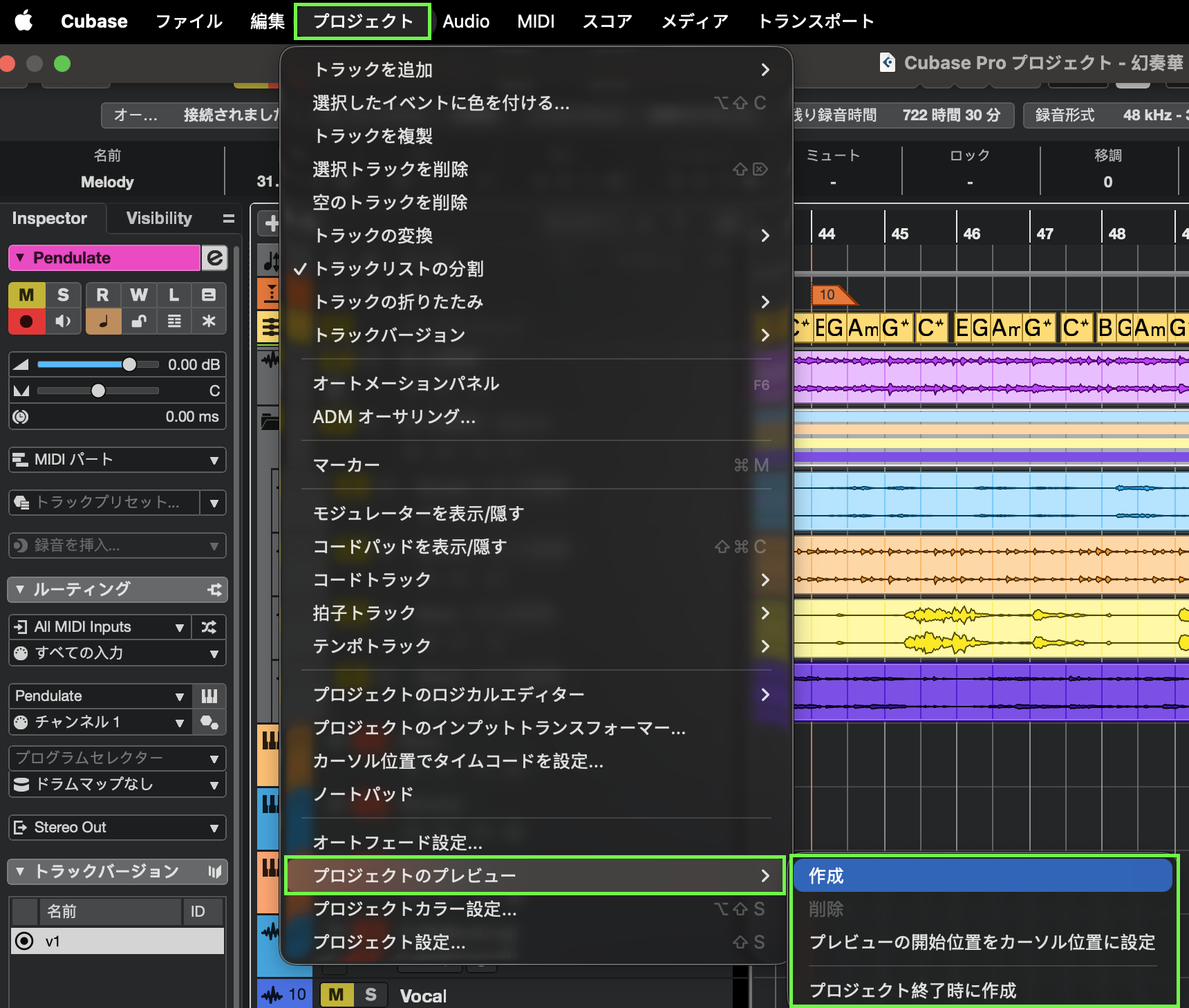This screenshot has width=1189, height=1008.
Task: Switch to the Visibility tab
Action: 159,218
